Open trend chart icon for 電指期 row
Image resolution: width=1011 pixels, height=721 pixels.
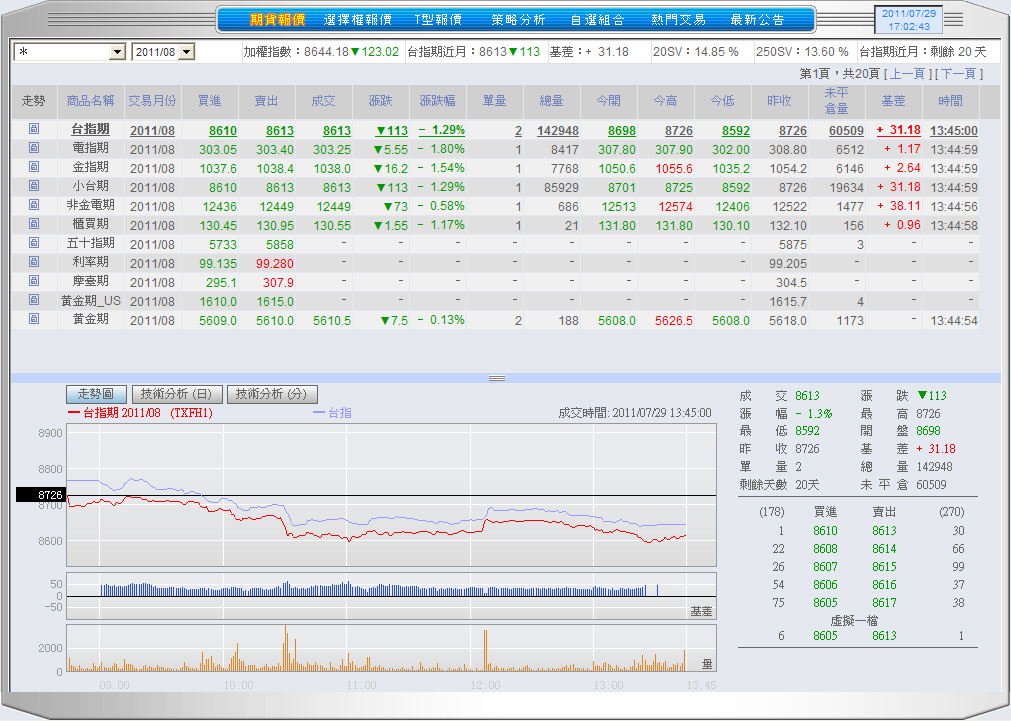point(34,148)
